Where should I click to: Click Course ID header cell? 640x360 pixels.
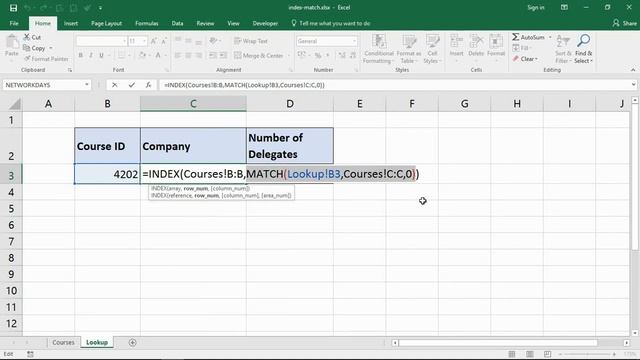point(107,146)
